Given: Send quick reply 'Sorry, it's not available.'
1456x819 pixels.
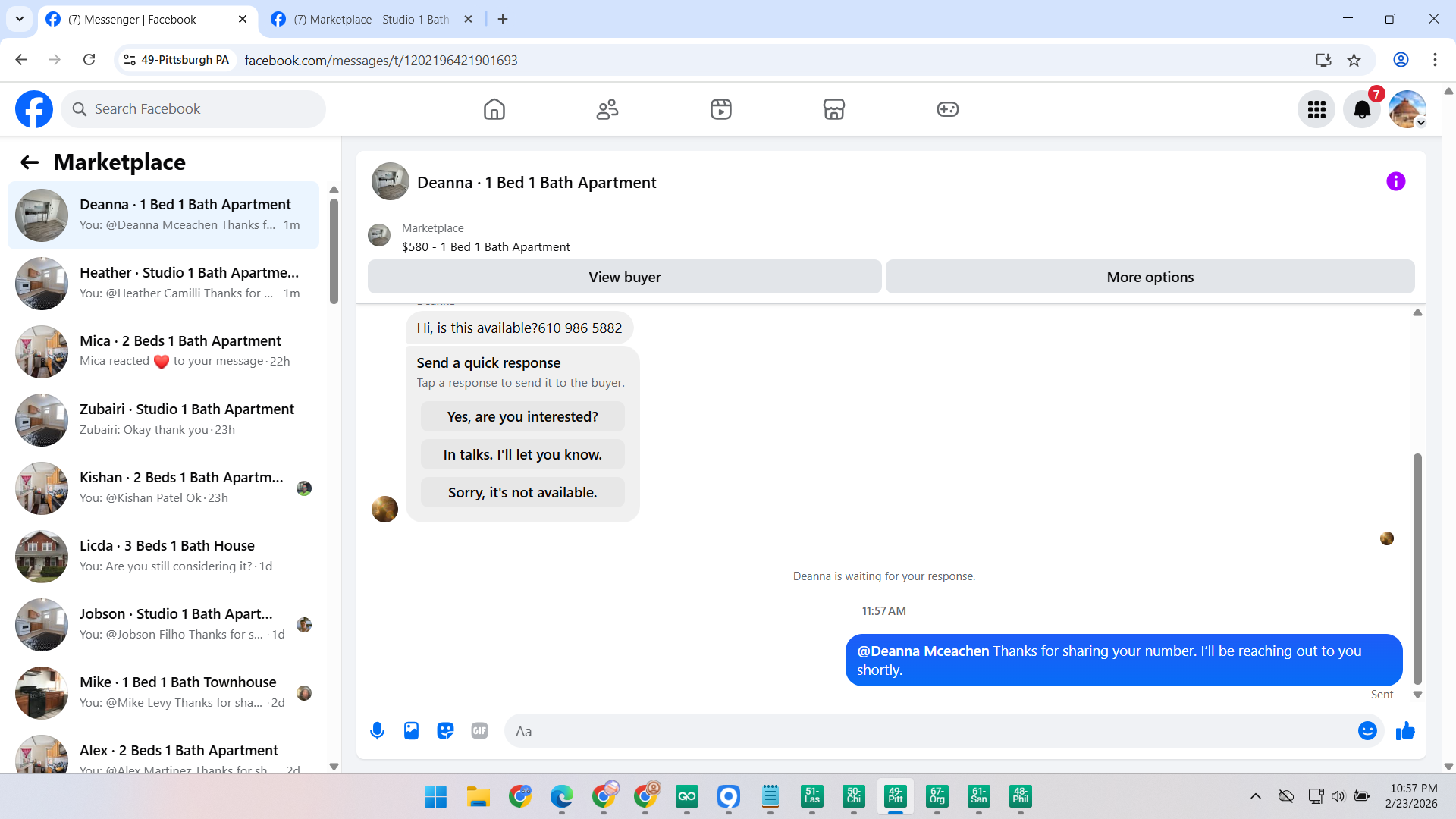Looking at the screenshot, I should [x=522, y=493].
